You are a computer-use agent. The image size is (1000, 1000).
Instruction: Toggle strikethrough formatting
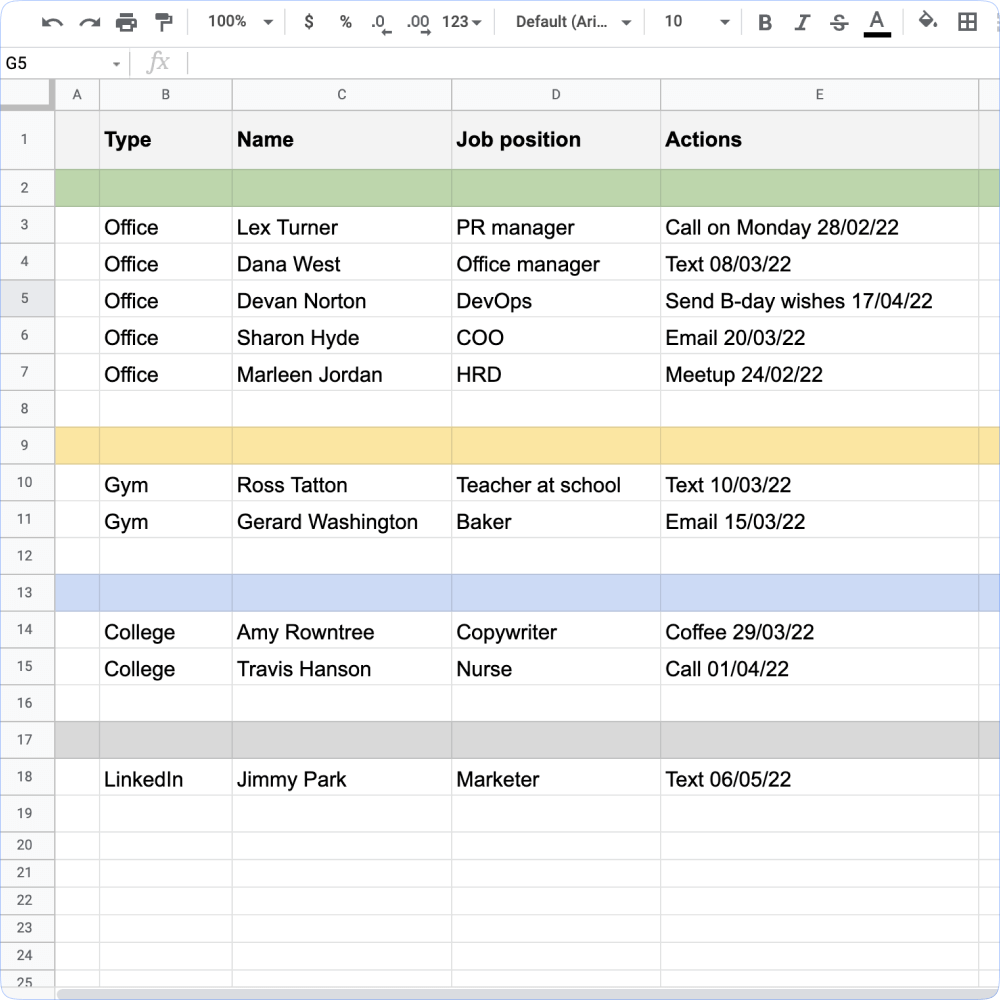pos(839,22)
